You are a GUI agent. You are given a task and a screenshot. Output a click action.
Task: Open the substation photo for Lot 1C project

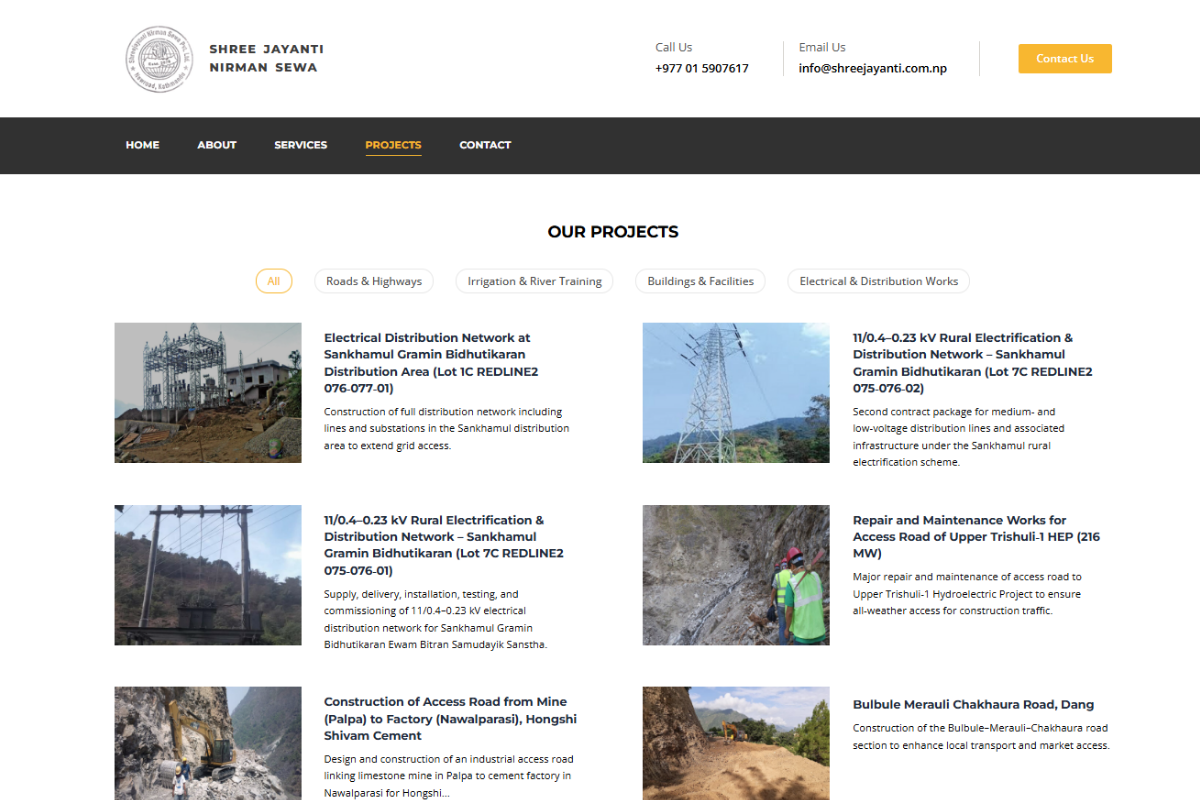click(208, 392)
